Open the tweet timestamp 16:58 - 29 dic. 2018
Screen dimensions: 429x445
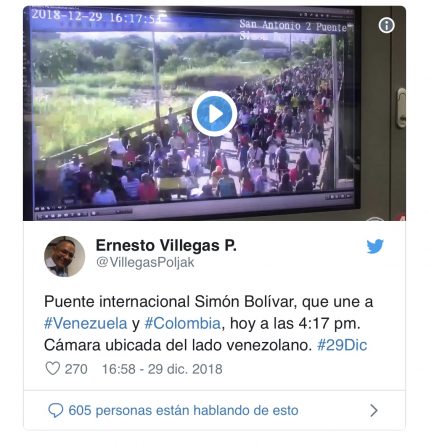tap(162, 369)
